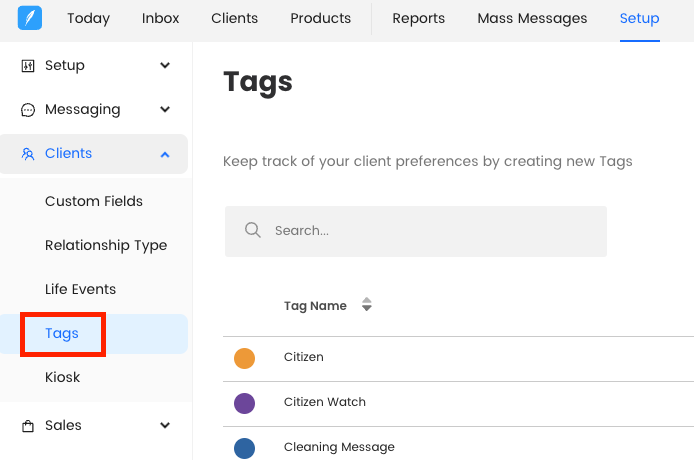
Task: Click the magnifying glass search icon
Action: click(253, 231)
